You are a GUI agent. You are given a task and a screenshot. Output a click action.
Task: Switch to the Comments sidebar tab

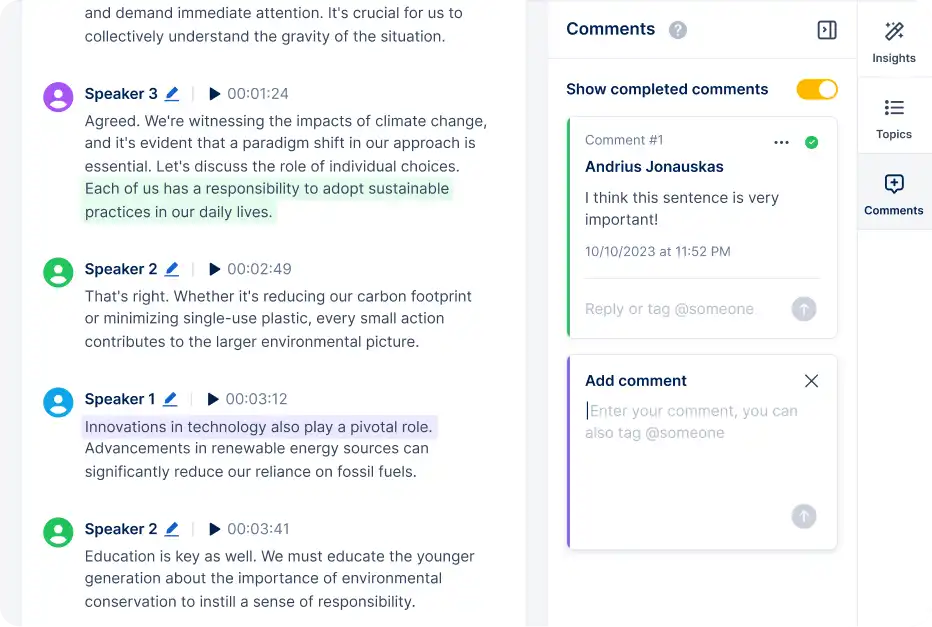[893, 192]
